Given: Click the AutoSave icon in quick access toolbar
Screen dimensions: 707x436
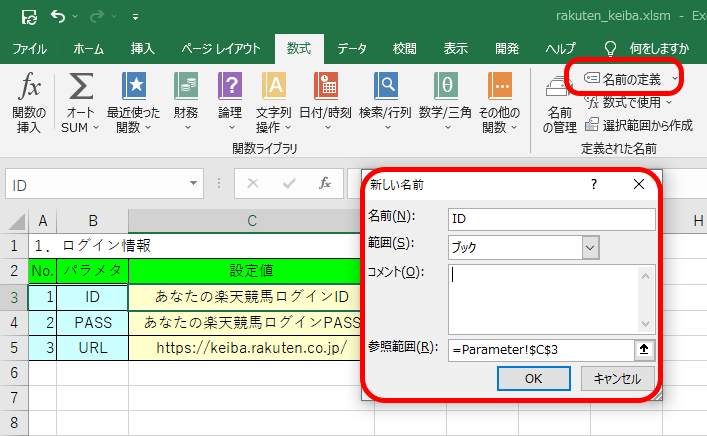Looking at the screenshot, I should point(29,17).
